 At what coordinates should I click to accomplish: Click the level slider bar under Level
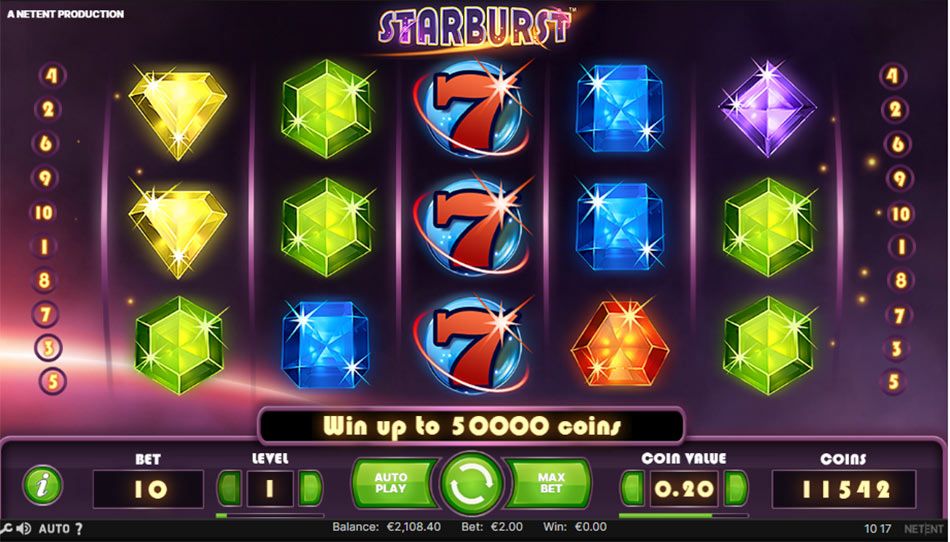270,515
